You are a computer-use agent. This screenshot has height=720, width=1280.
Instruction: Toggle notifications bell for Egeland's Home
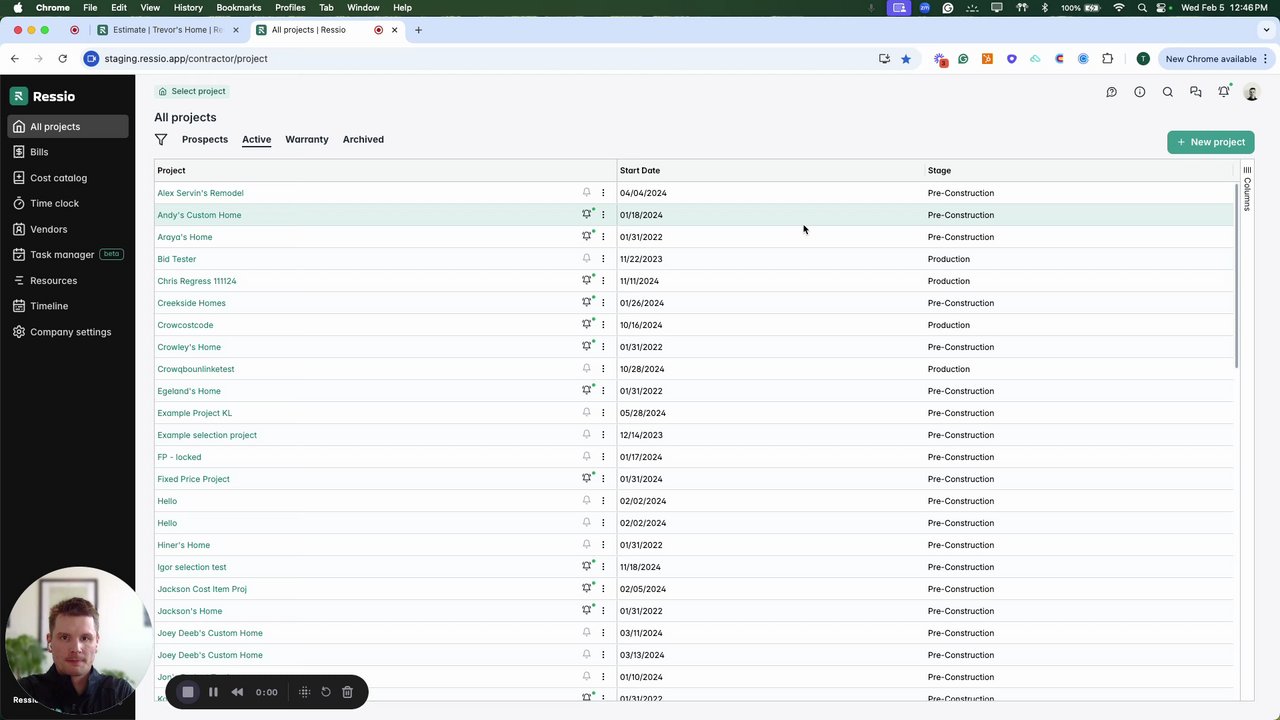(587, 391)
